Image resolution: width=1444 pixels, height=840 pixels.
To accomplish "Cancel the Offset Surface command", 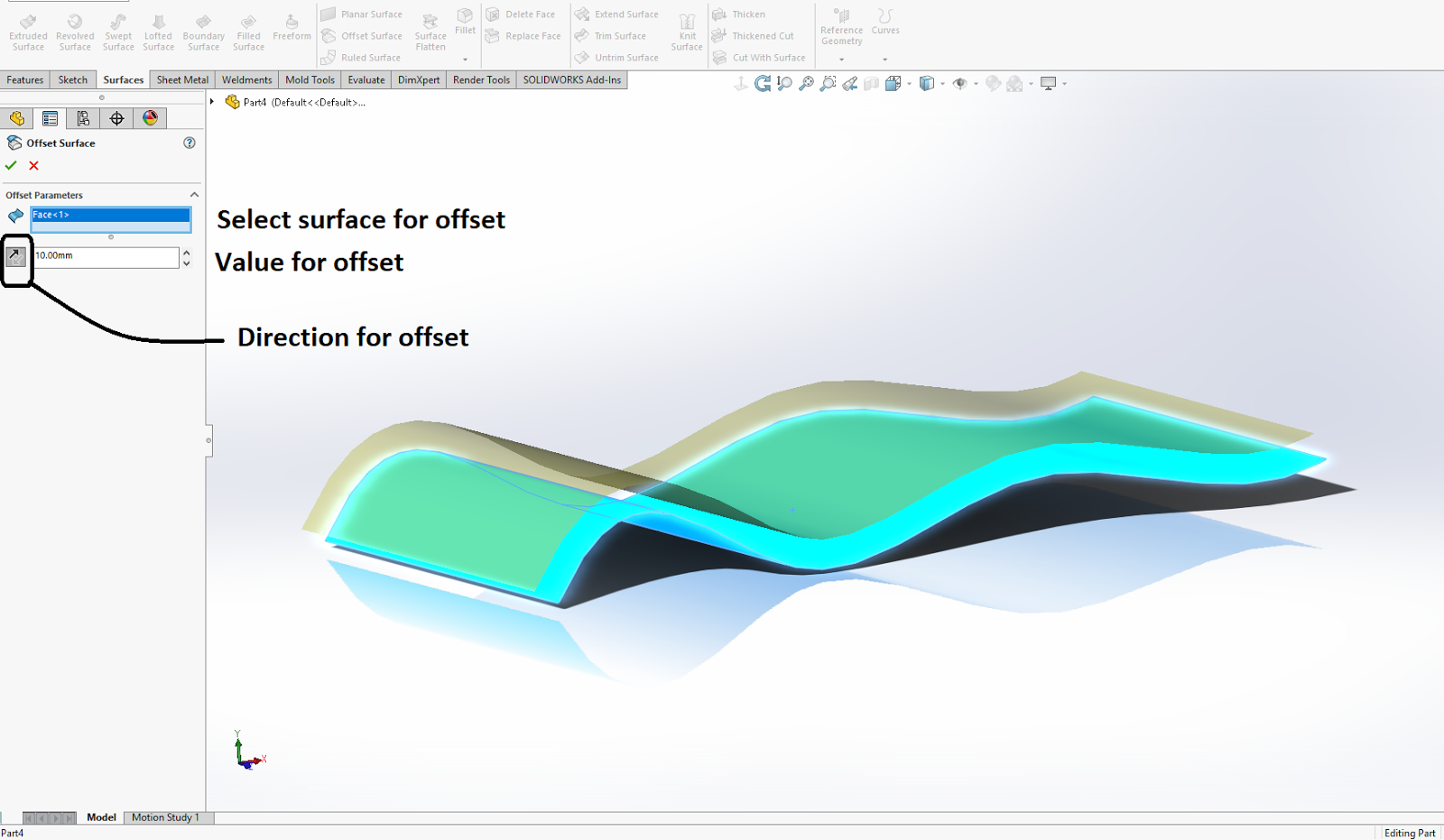I will (33, 165).
